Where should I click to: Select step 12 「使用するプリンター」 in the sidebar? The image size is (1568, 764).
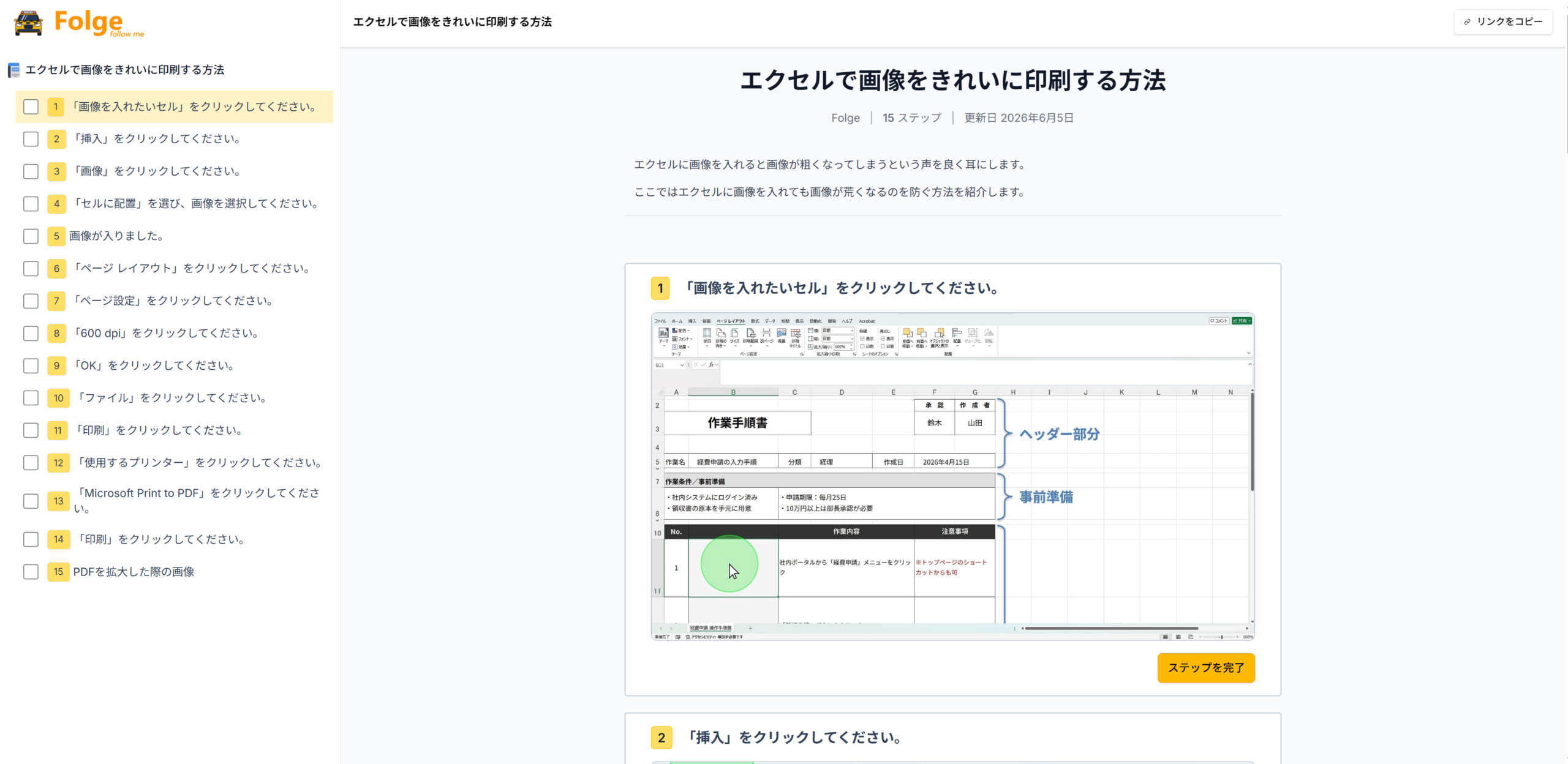tap(175, 463)
